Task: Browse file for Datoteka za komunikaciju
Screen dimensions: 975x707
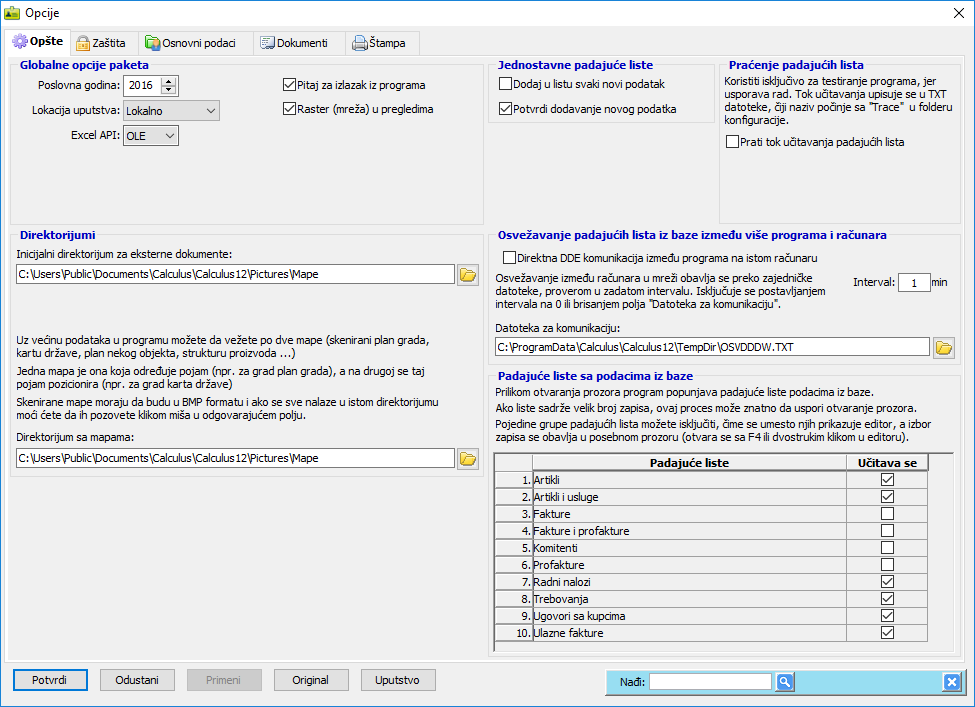Action: click(x=943, y=348)
